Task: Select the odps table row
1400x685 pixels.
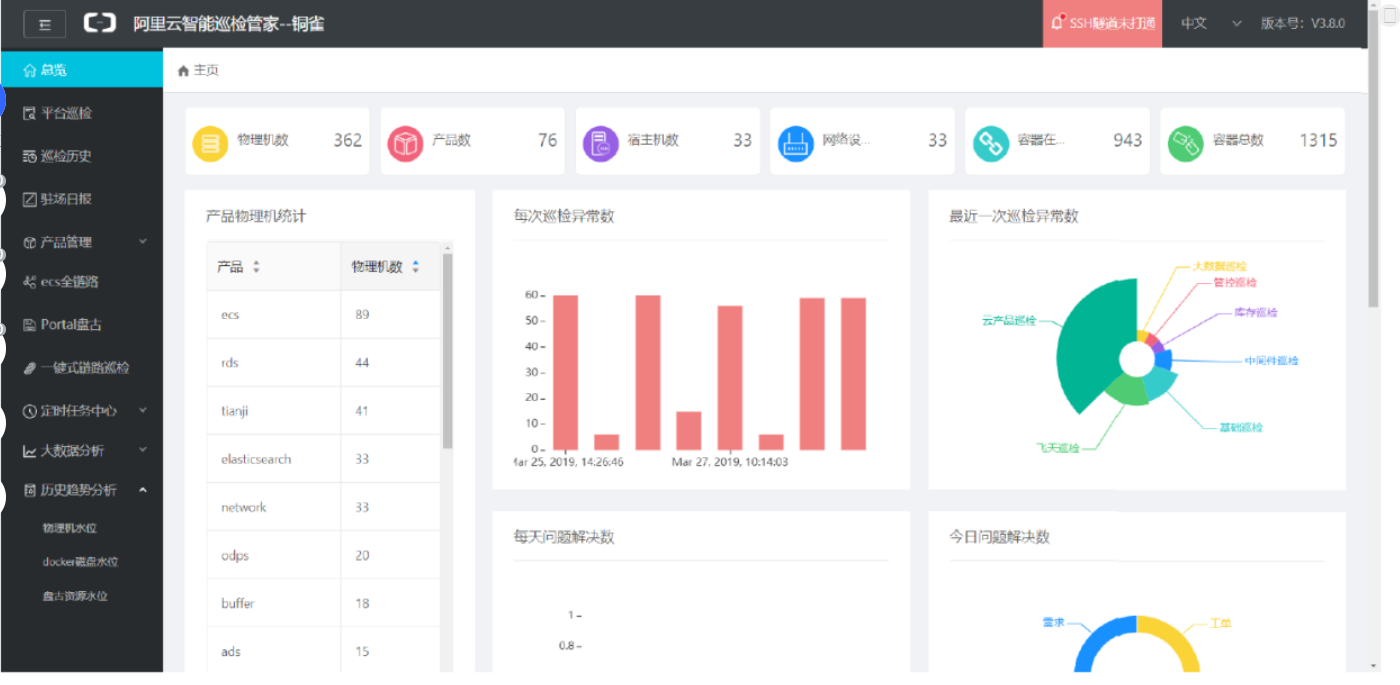Action: (x=324, y=555)
